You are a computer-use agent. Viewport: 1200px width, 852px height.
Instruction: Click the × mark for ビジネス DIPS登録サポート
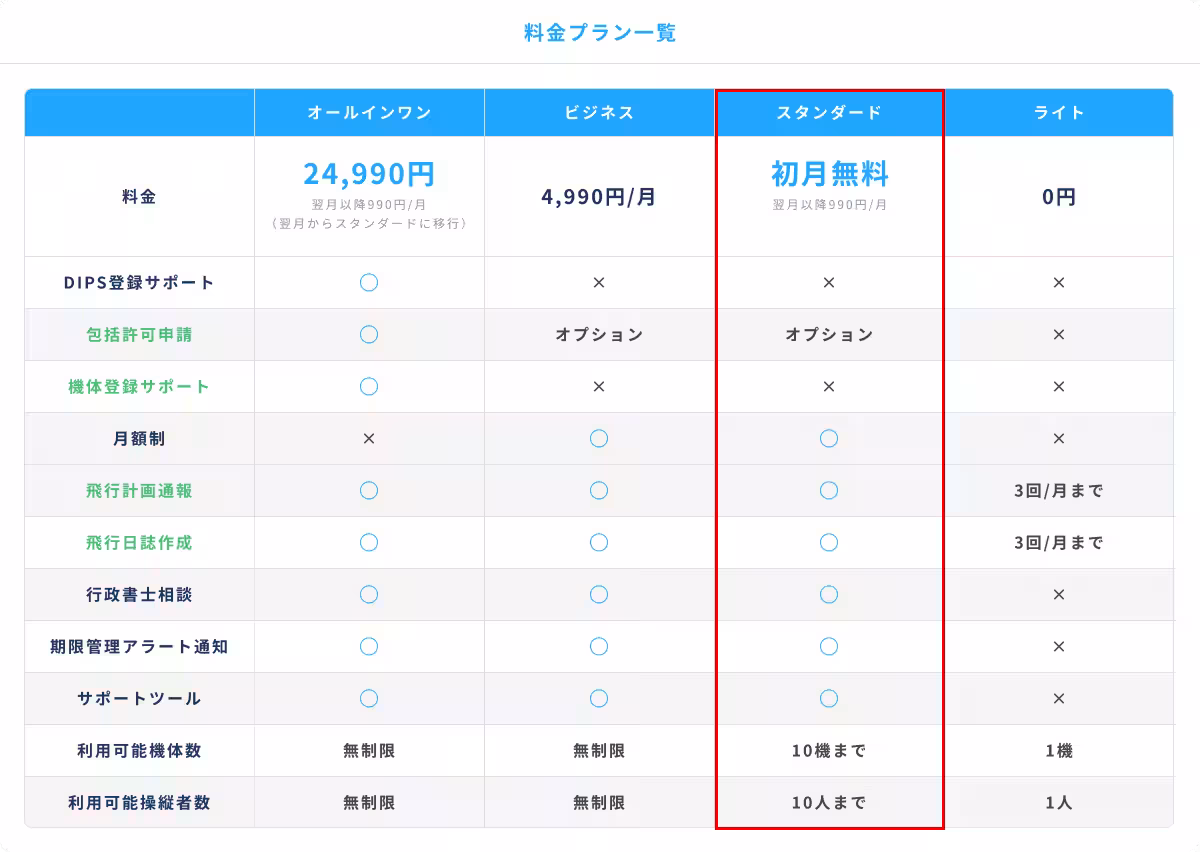(x=599, y=283)
